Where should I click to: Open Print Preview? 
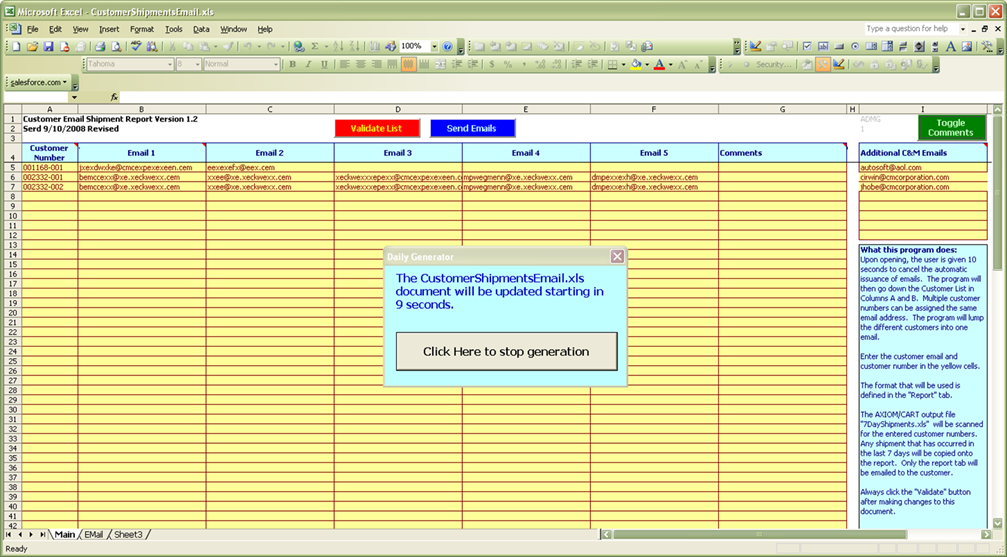point(116,46)
